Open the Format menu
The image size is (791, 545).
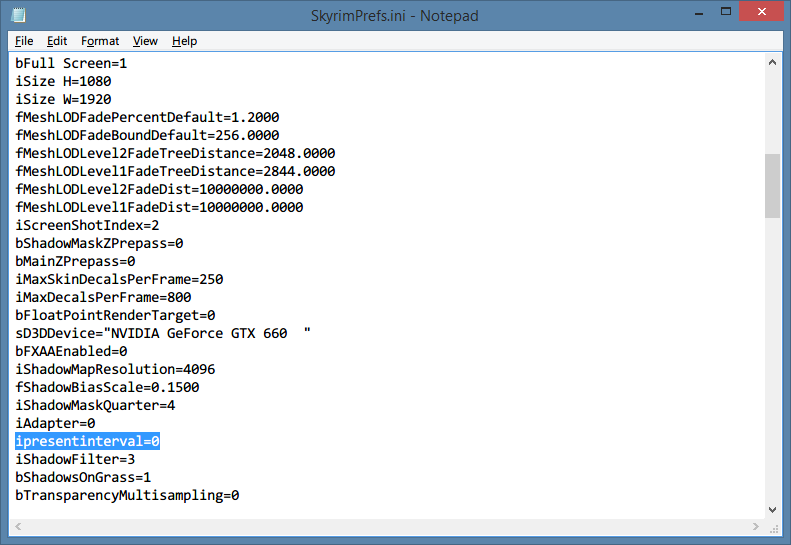[x=100, y=41]
